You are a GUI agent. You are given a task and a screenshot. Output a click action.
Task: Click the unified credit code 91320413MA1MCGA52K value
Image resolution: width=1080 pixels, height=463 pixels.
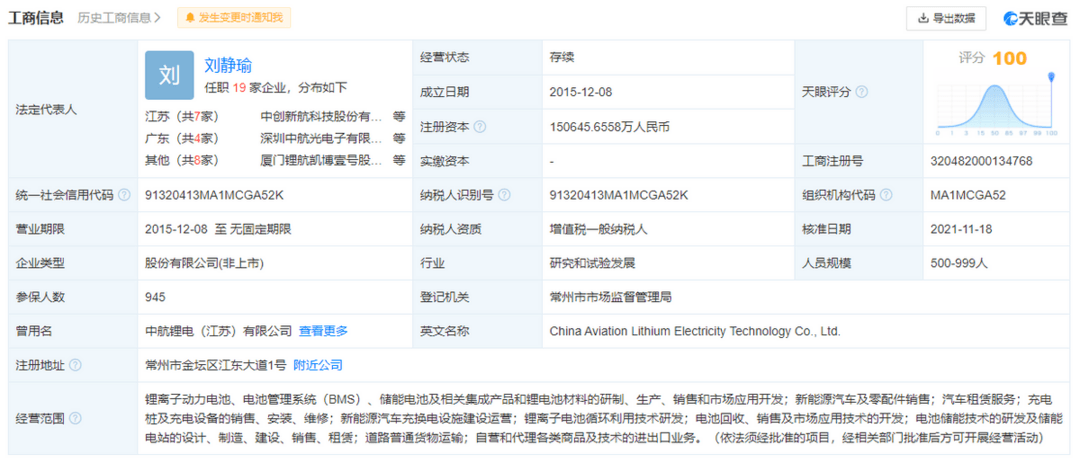click(x=214, y=195)
